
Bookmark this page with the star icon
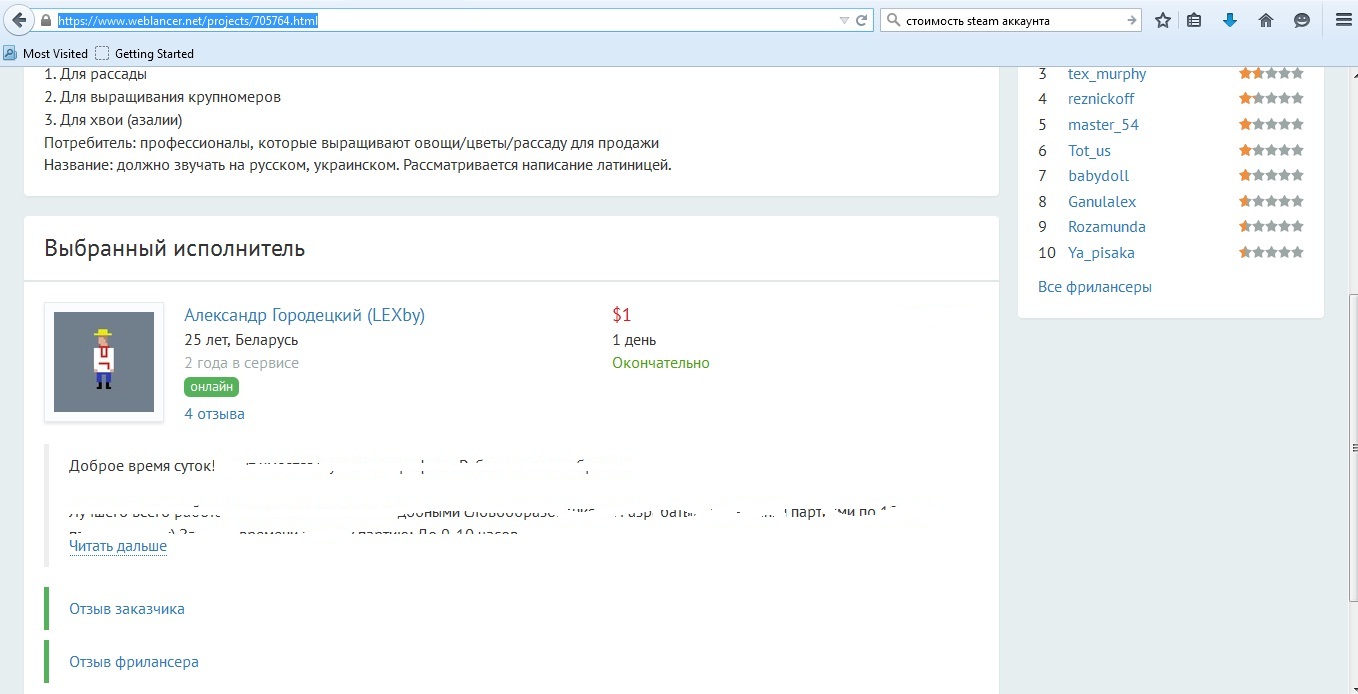pyautogui.click(x=1162, y=20)
